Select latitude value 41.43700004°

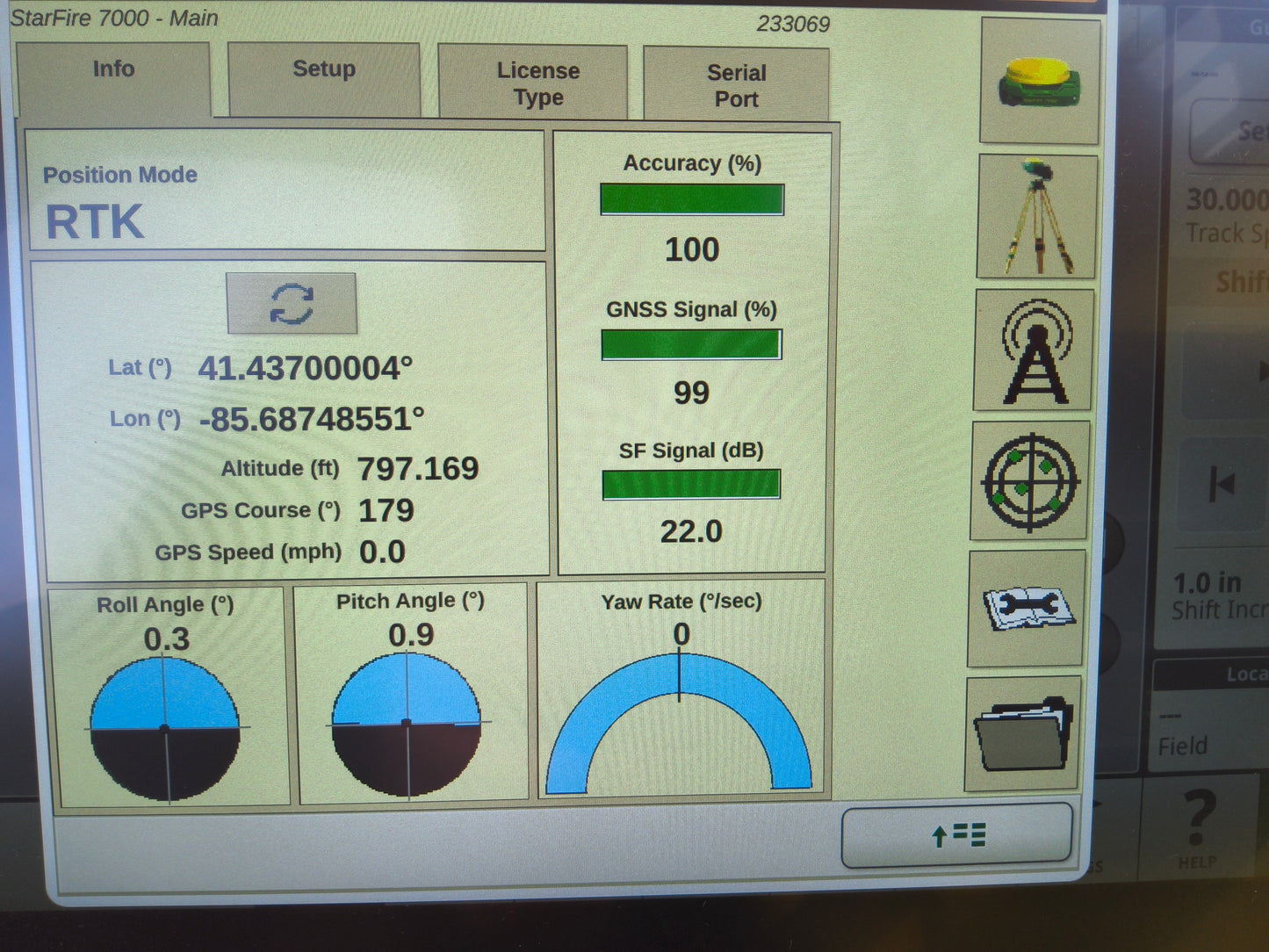tap(305, 369)
